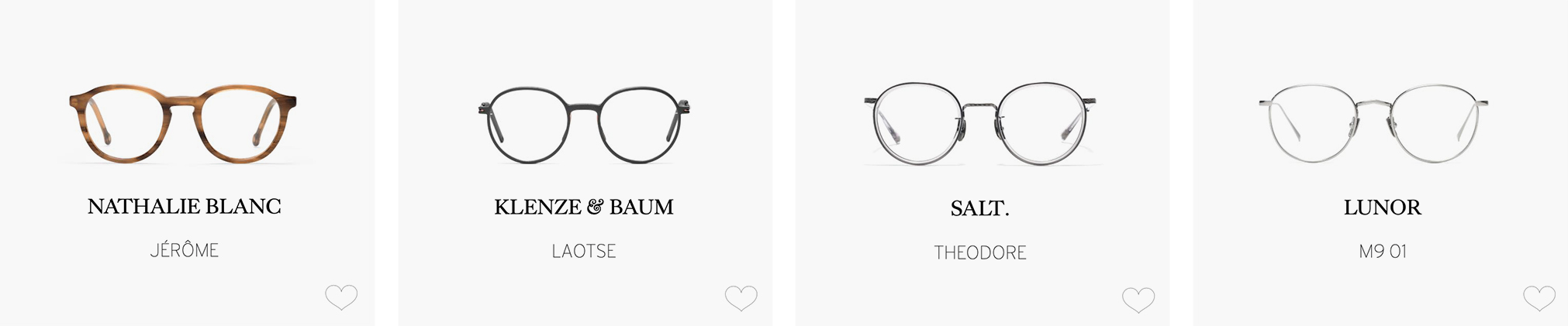Go to the SALT. brand title
Image resolution: width=1568 pixels, height=326 pixels.
980,208
